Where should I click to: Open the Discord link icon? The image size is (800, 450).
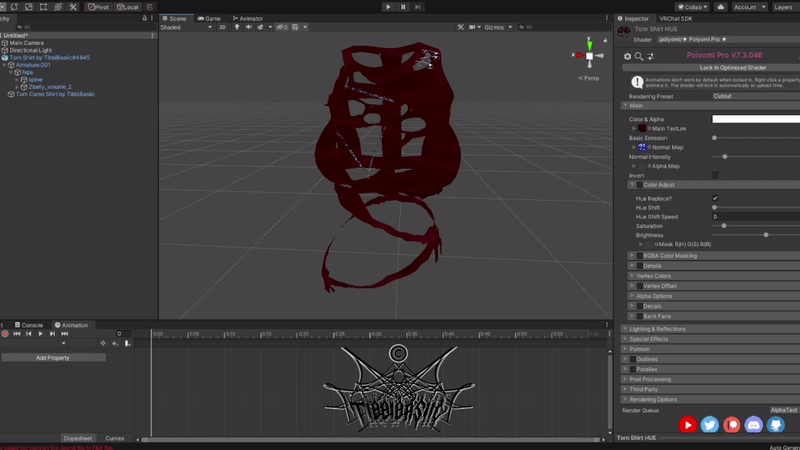pos(754,425)
